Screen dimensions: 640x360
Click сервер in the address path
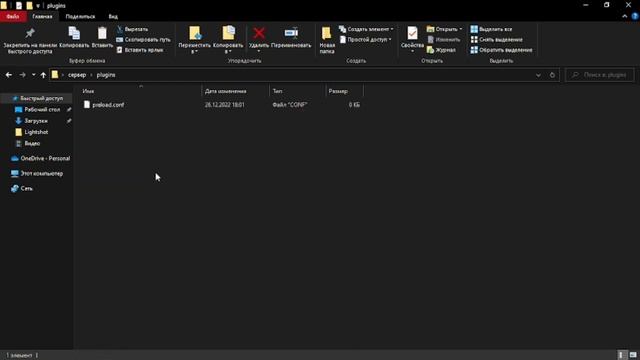[x=77, y=75]
